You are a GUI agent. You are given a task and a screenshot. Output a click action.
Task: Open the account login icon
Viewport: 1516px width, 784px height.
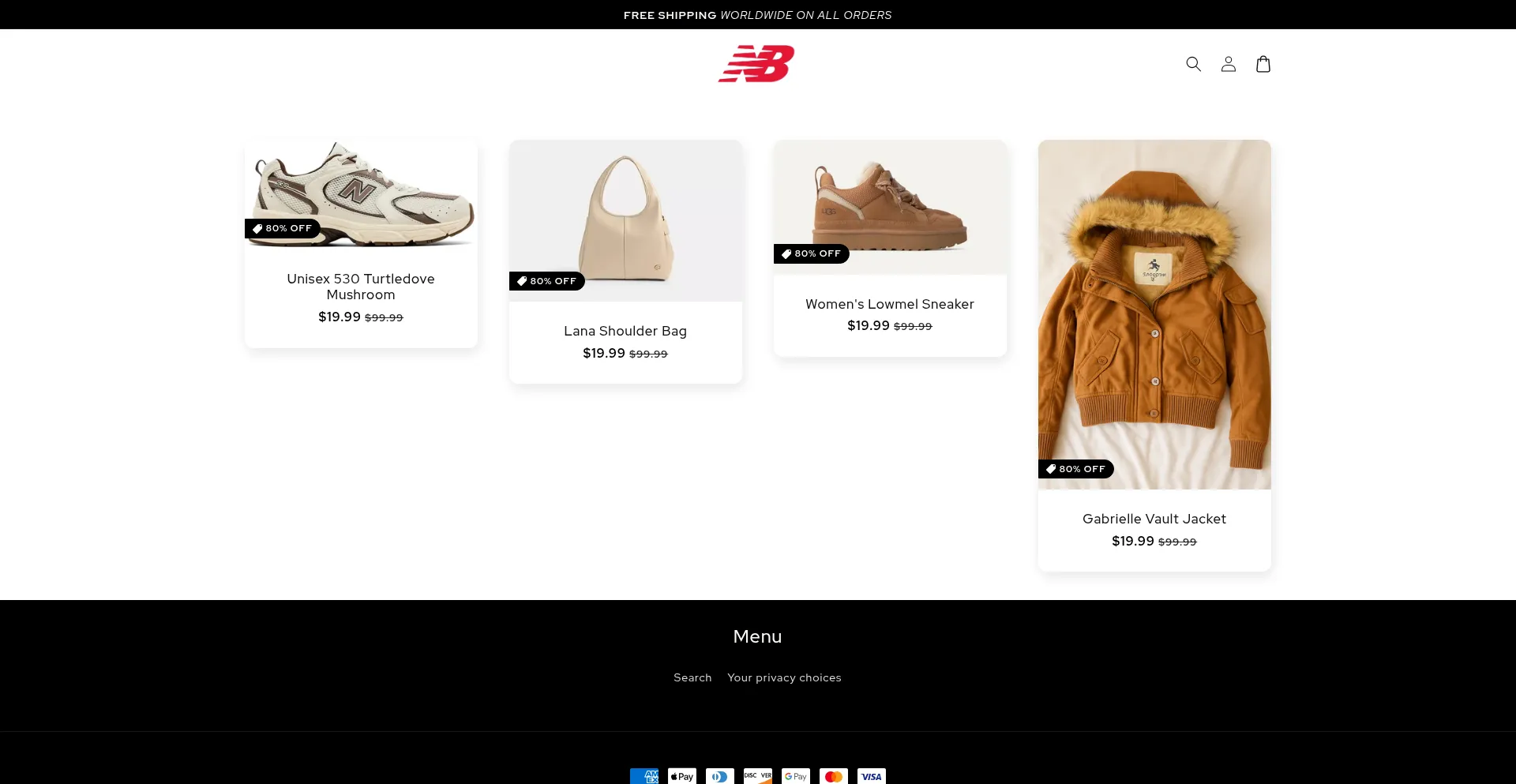1228,64
